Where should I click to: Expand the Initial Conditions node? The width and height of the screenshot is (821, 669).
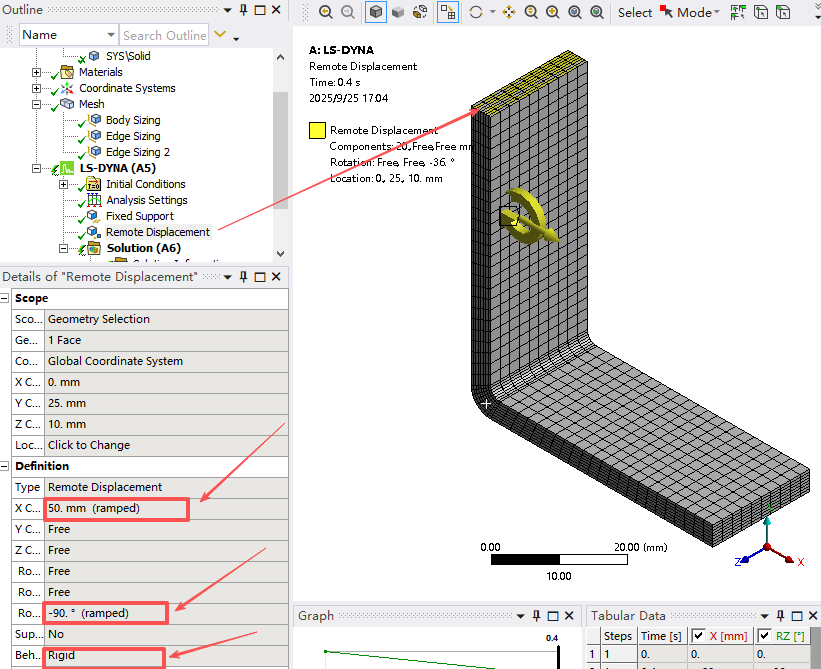(x=63, y=184)
